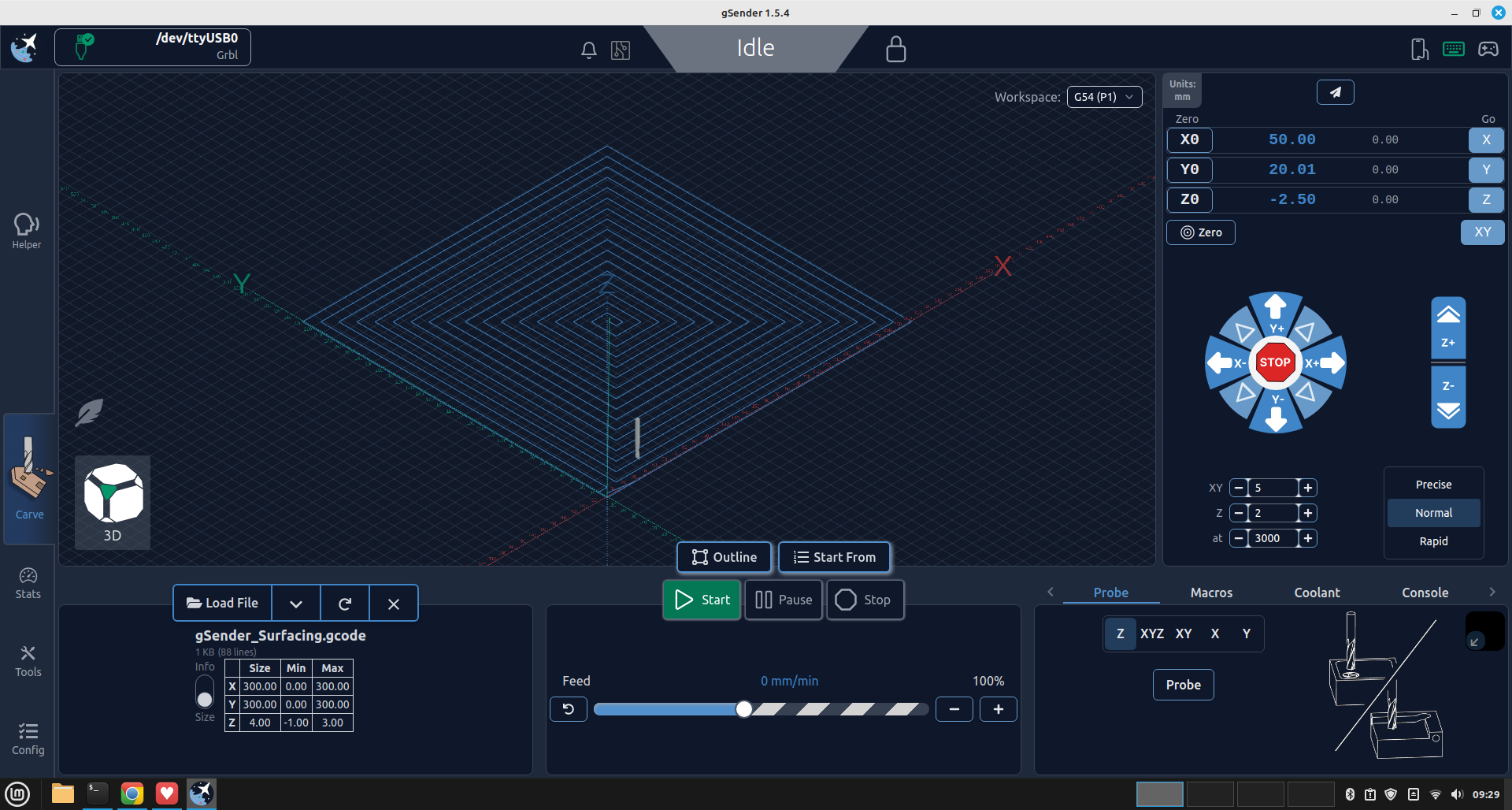
Task: Toggle lightweight mode feather icon
Action: [89, 412]
